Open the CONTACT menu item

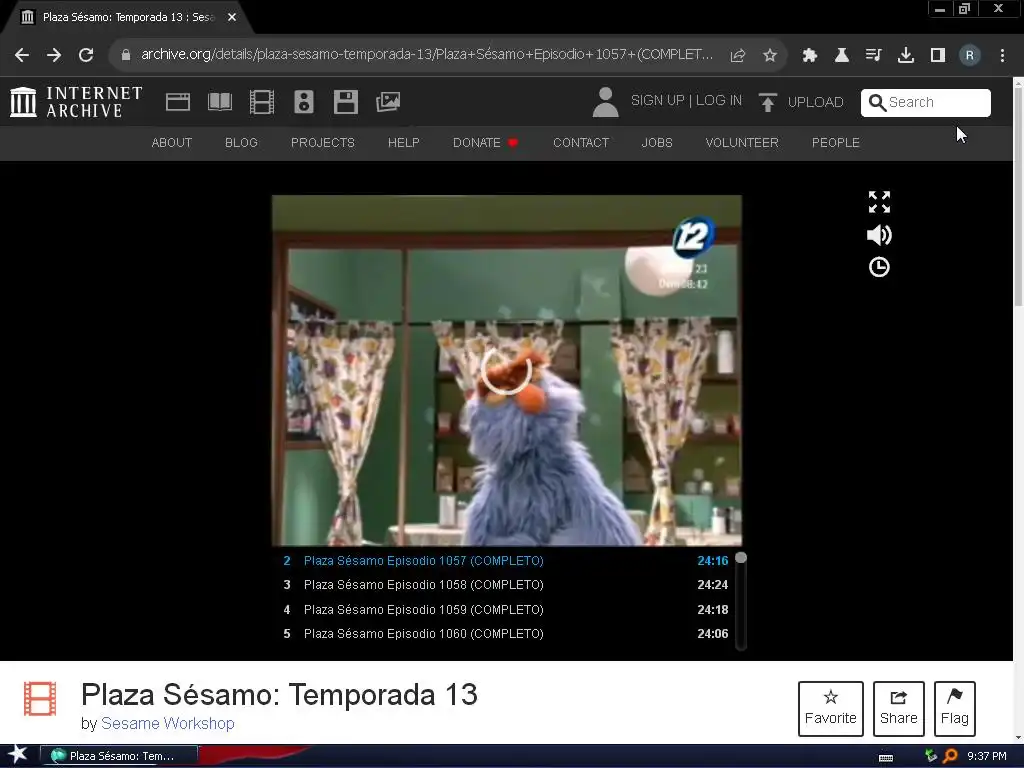pyautogui.click(x=581, y=142)
